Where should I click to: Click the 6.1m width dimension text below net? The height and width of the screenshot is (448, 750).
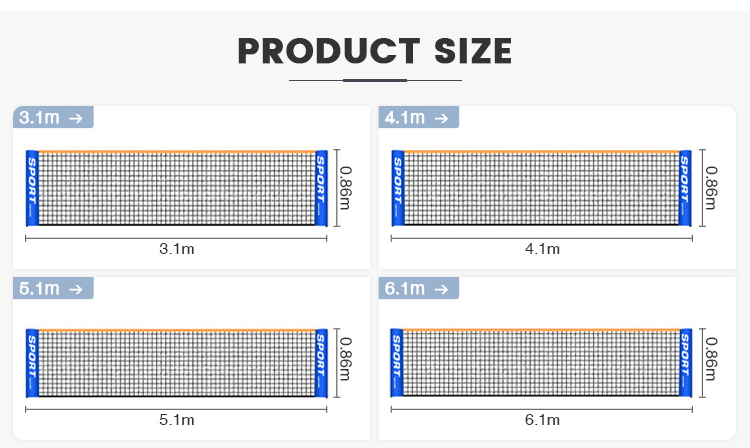(x=542, y=420)
